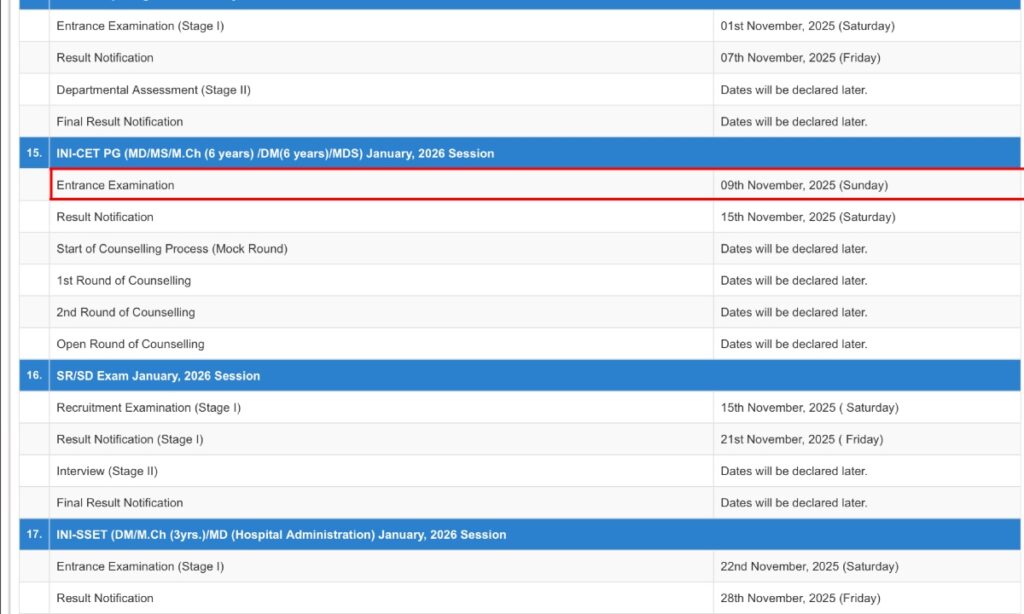Select the 2nd Round of Counselling row
This screenshot has height=614, width=1024.
tap(125, 312)
